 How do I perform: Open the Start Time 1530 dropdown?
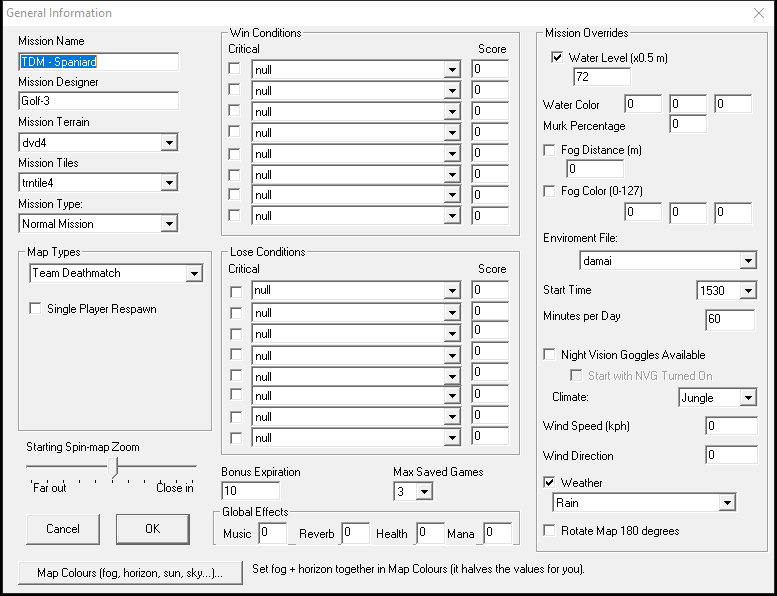click(x=748, y=290)
